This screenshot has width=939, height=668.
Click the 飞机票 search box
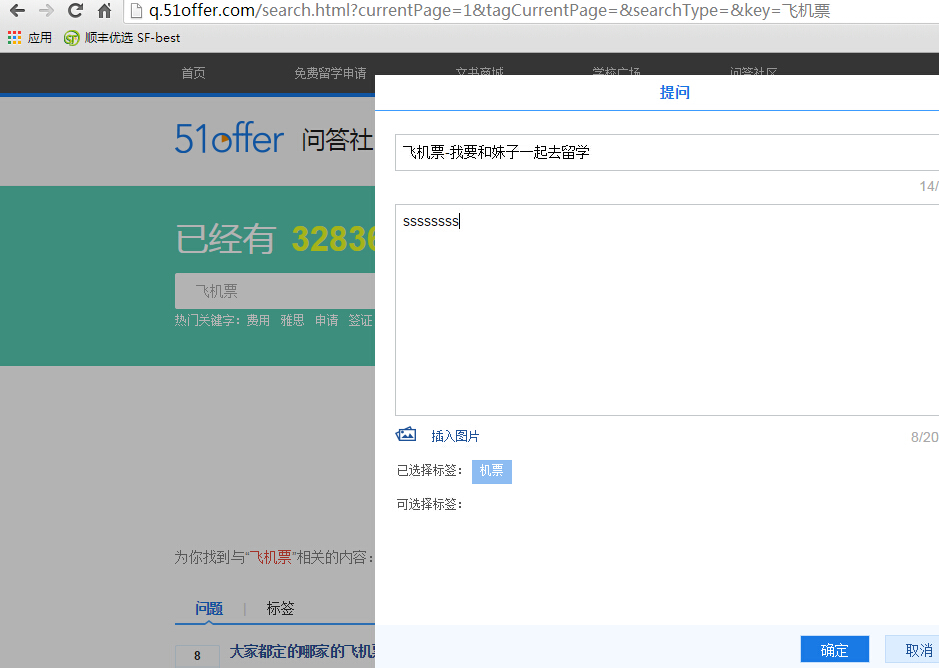pyautogui.click(x=275, y=291)
